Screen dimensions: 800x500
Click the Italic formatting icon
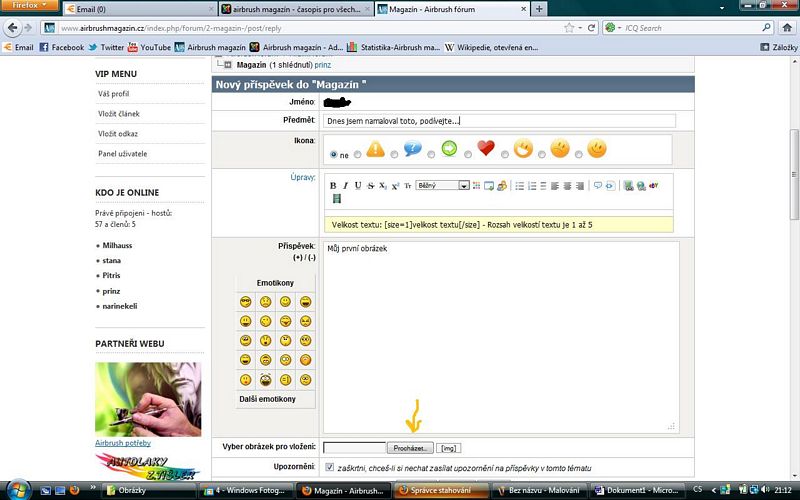tap(346, 185)
